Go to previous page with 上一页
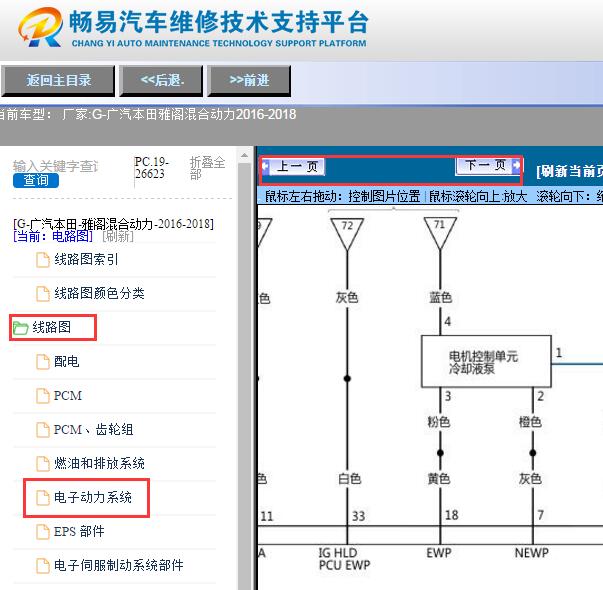The height and width of the screenshot is (590, 603). [x=297, y=167]
